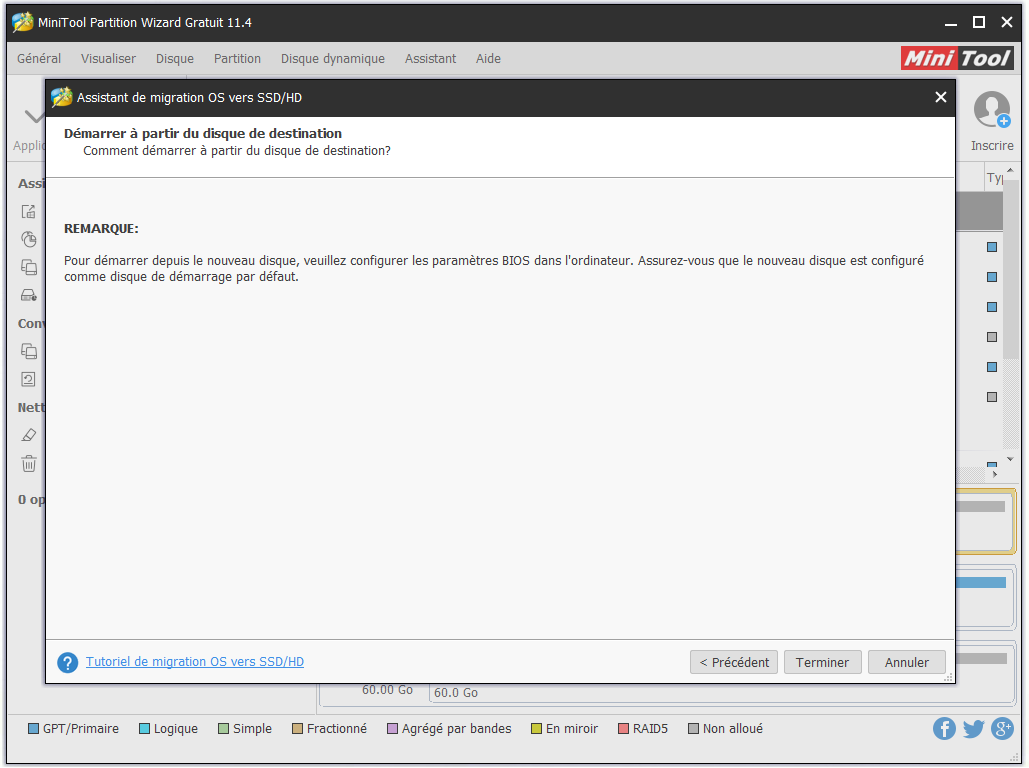Minimize the MiniTool main window
1029x768 pixels.
pos(950,24)
